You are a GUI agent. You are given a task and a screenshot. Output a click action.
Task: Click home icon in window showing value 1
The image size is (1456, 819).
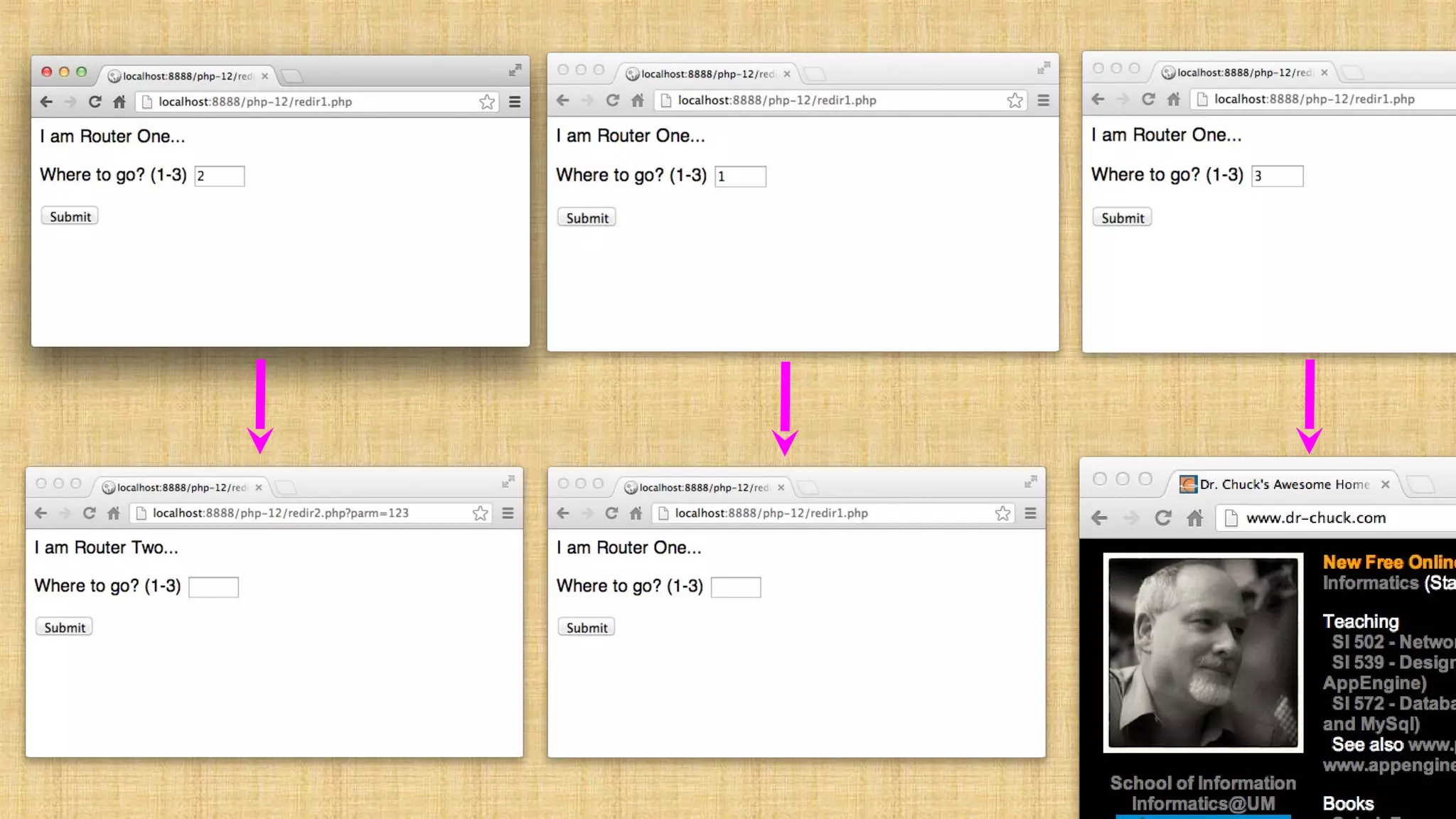[x=638, y=100]
